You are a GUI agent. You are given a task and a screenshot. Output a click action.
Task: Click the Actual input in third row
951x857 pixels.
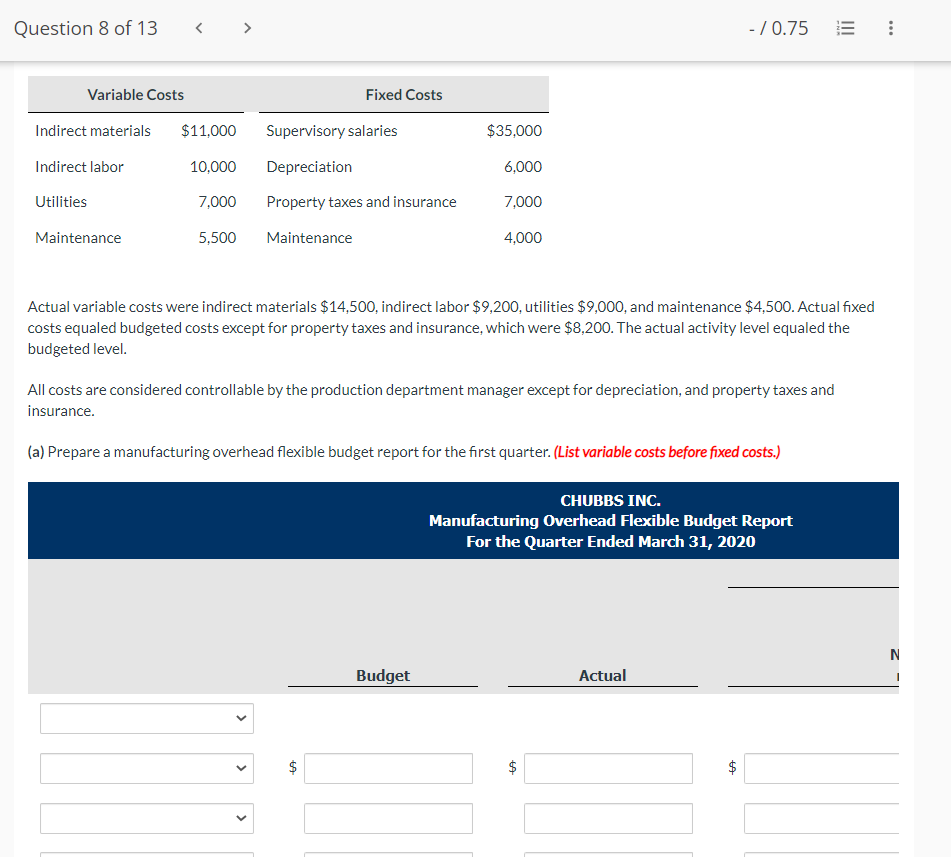tap(608, 819)
